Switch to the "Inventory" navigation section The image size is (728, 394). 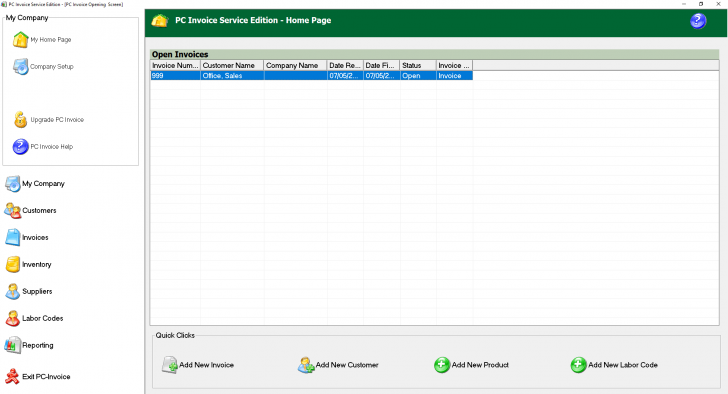click(x=37, y=265)
